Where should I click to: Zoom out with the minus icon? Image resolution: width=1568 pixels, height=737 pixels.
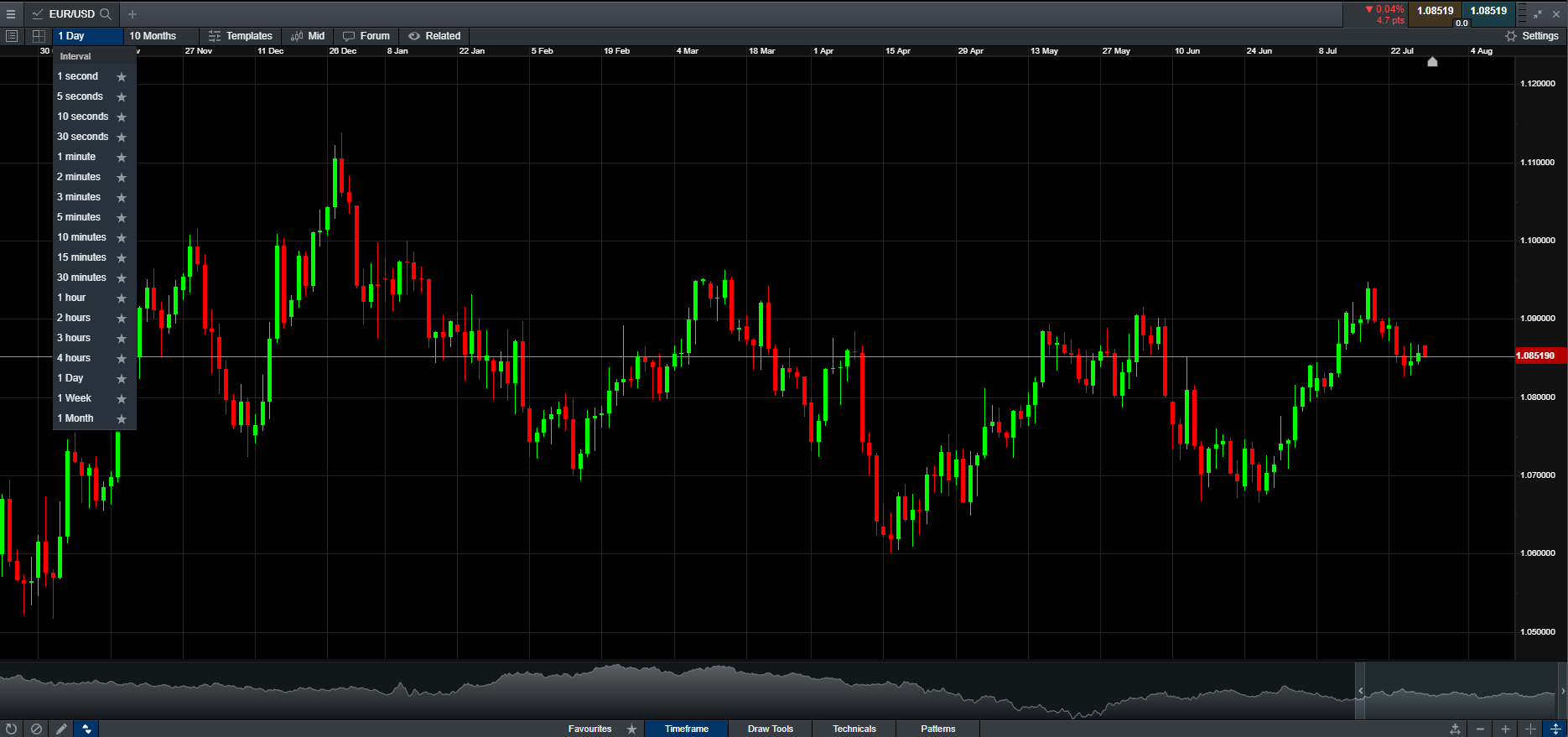click(x=1480, y=729)
